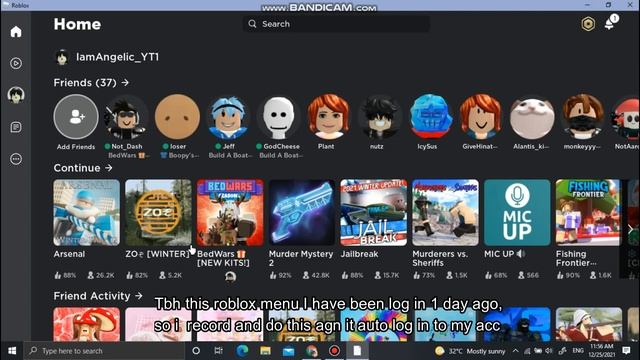The image size is (640, 360).
Task: Open the Discover play icon in sidebar
Action: 16,63
